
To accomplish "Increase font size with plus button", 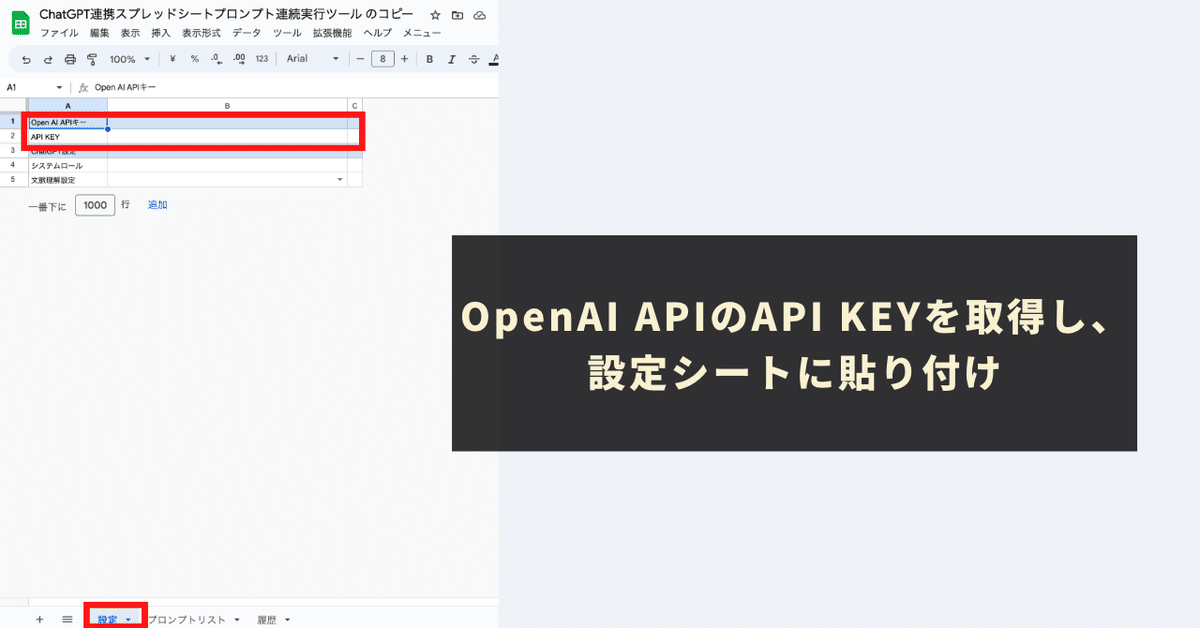I will [x=404, y=59].
